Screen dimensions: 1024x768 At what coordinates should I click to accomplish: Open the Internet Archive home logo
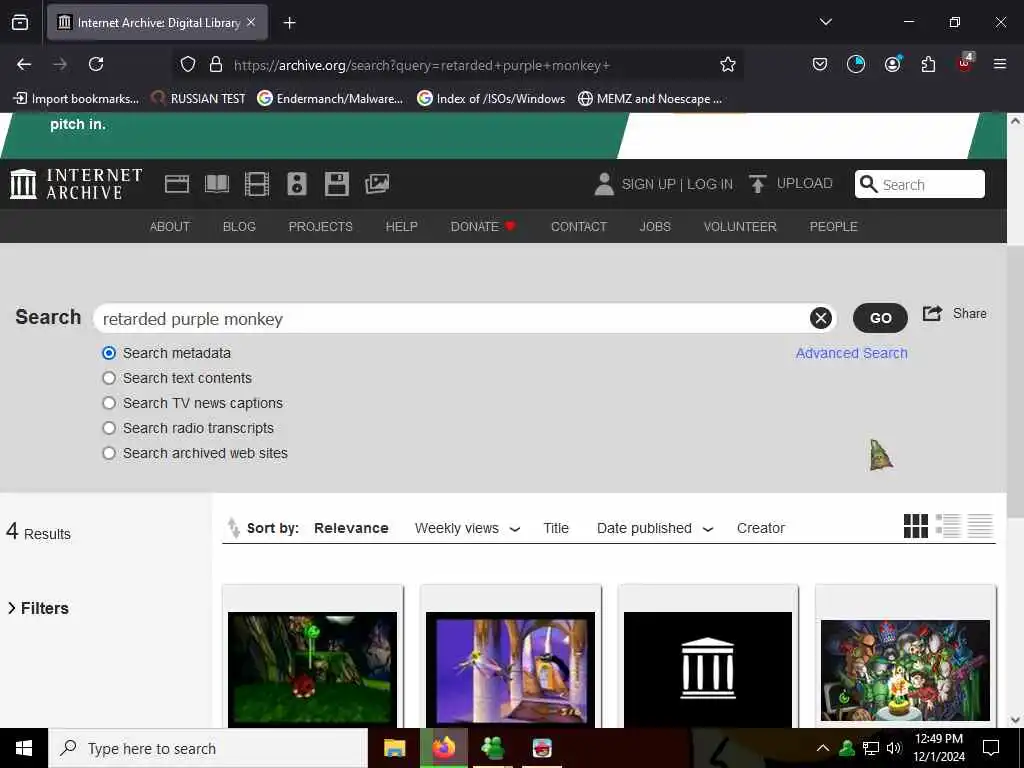click(x=76, y=184)
